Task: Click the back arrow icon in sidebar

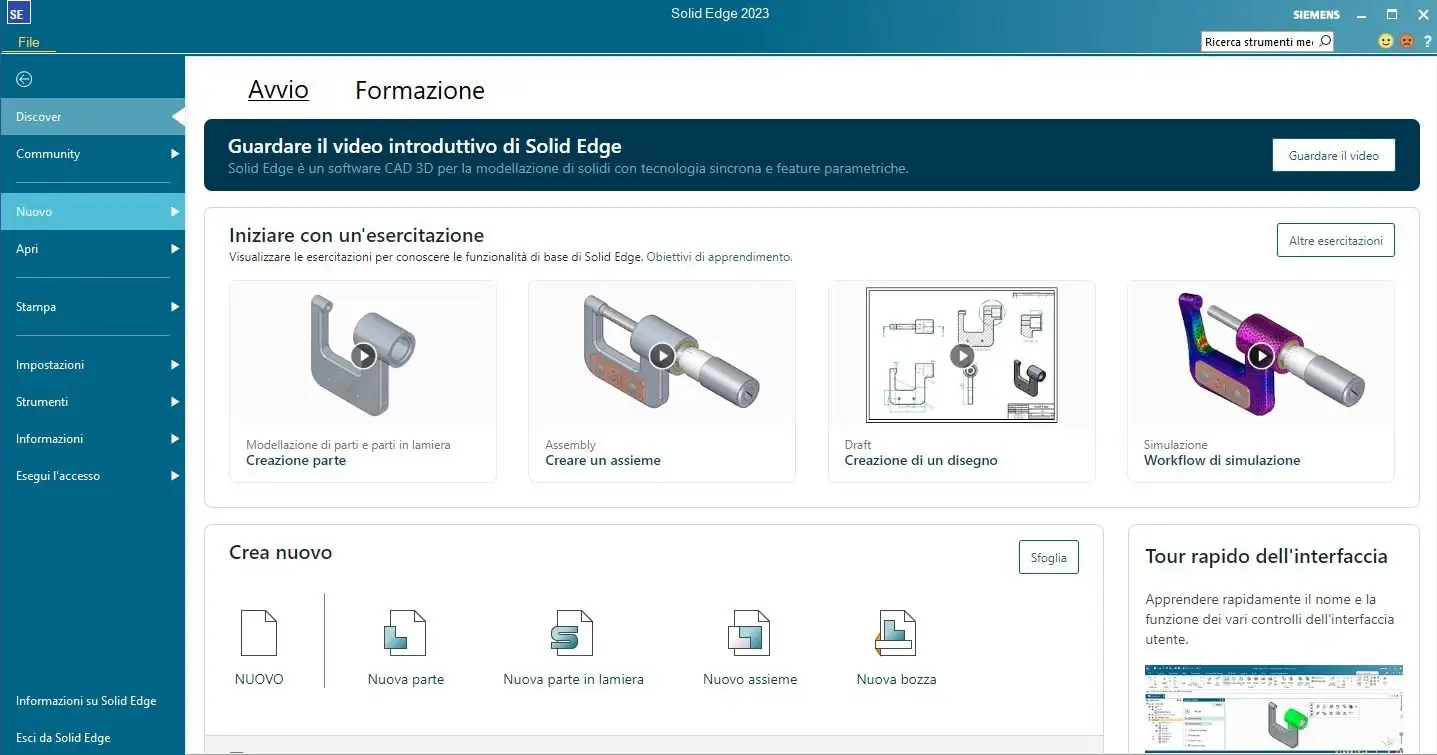Action: 24,80
